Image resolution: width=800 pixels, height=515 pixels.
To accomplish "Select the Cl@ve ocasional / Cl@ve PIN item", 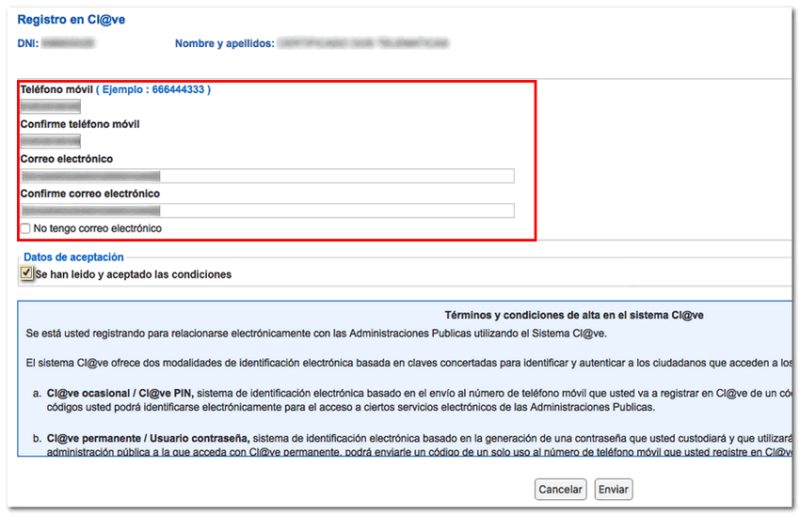I will [x=120, y=393].
